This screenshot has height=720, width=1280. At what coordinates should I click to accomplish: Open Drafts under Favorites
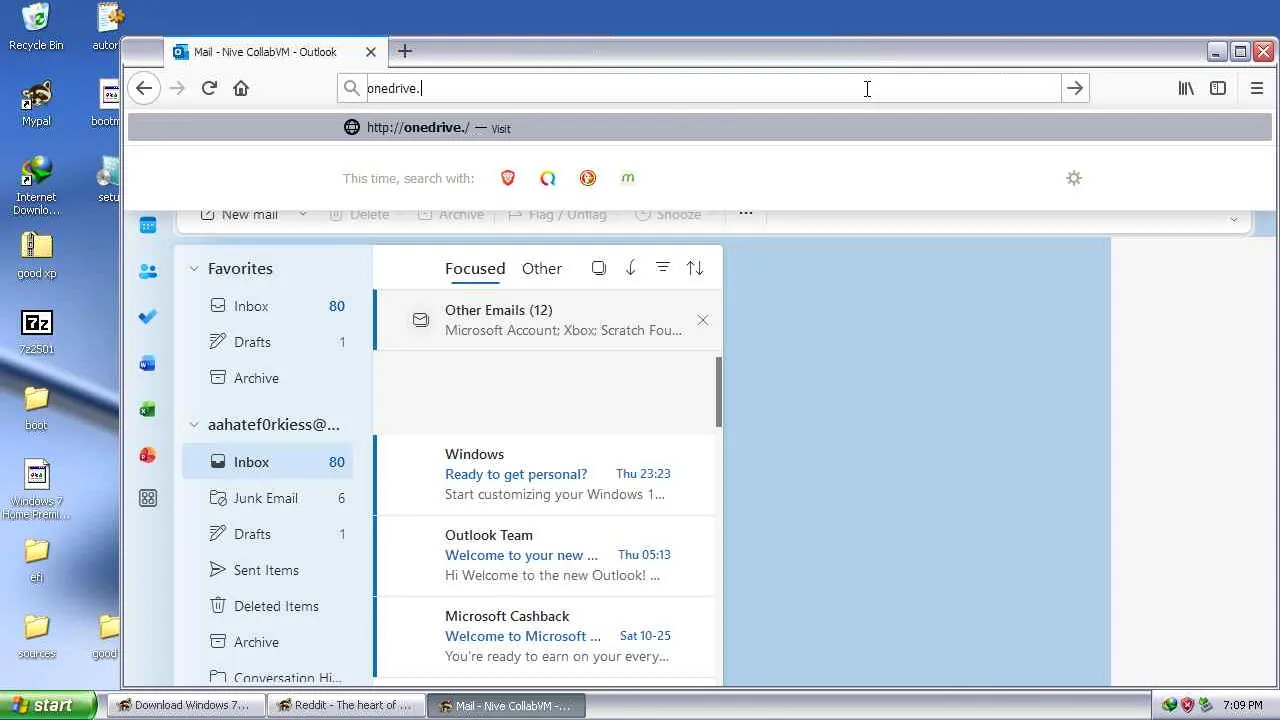pyautogui.click(x=267, y=342)
